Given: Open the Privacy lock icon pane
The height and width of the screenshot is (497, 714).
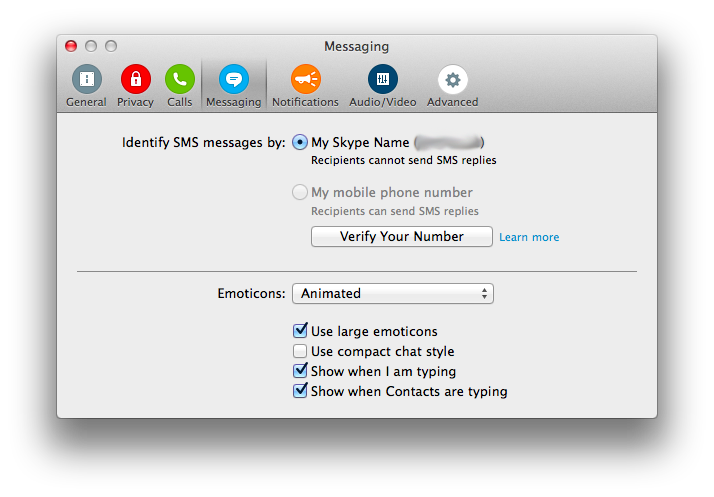Looking at the screenshot, I should (135, 86).
